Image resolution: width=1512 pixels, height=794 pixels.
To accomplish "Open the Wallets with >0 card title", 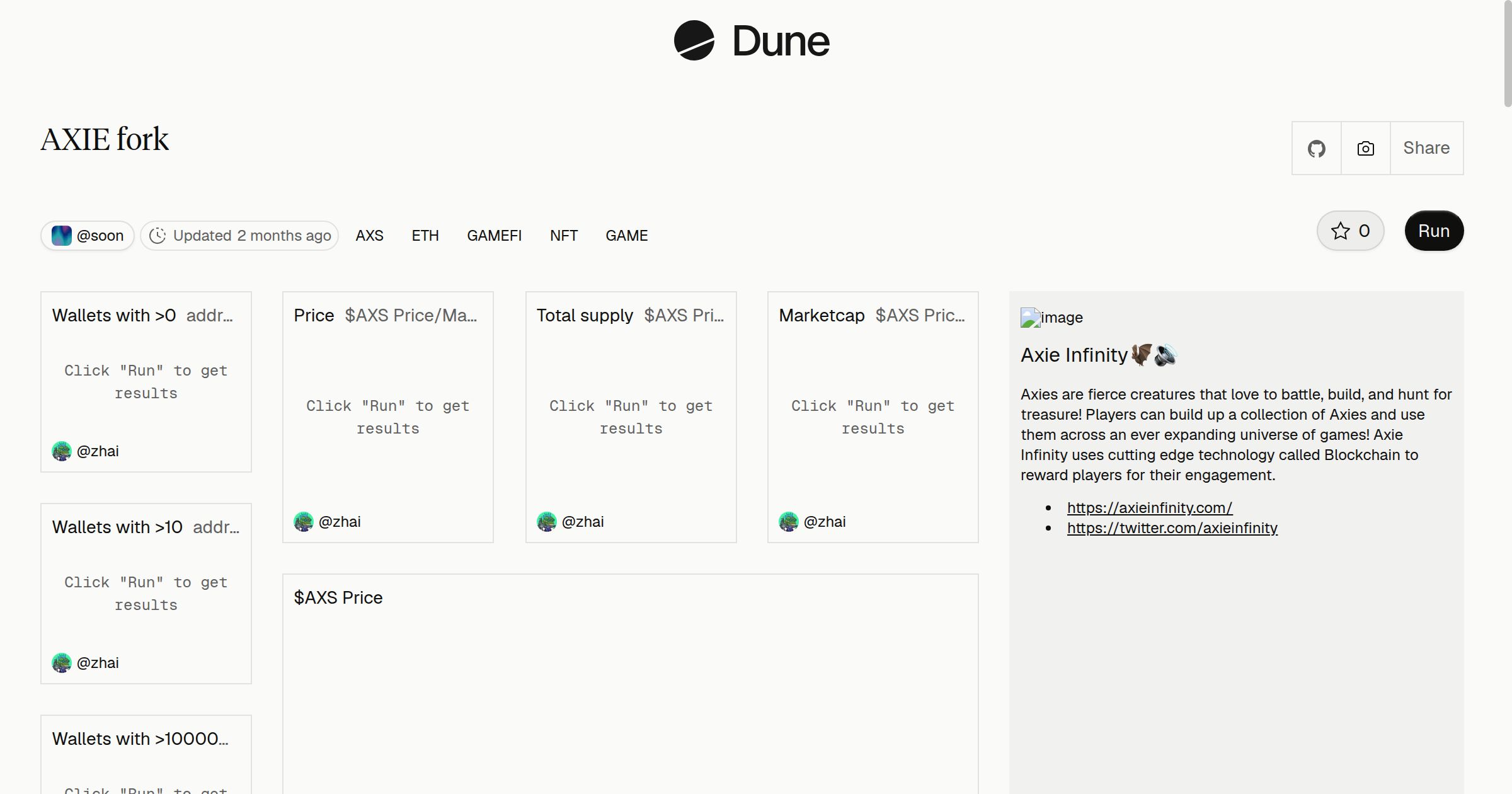I will tap(114, 315).
